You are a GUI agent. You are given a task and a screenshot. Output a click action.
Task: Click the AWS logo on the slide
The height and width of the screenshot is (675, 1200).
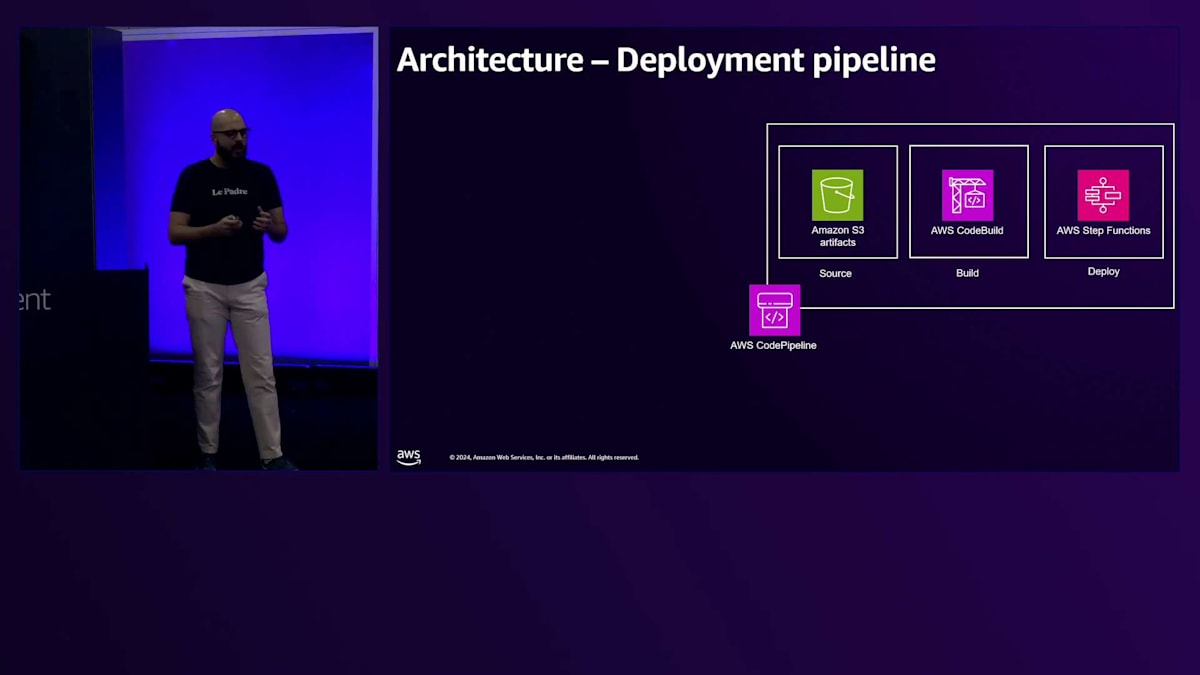(x=409, y=457)
